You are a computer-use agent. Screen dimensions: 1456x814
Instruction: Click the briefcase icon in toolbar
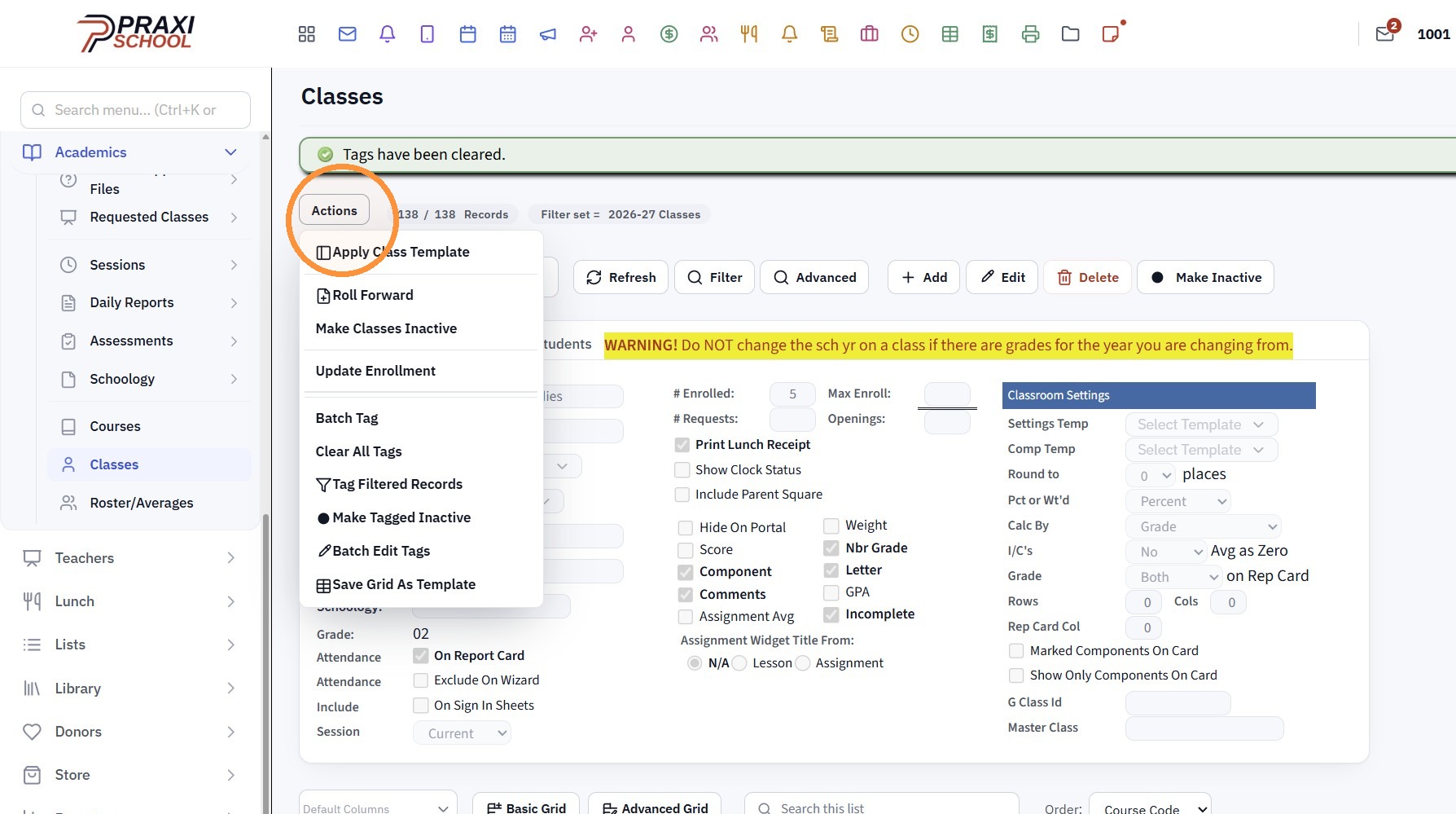click(870, 34)
